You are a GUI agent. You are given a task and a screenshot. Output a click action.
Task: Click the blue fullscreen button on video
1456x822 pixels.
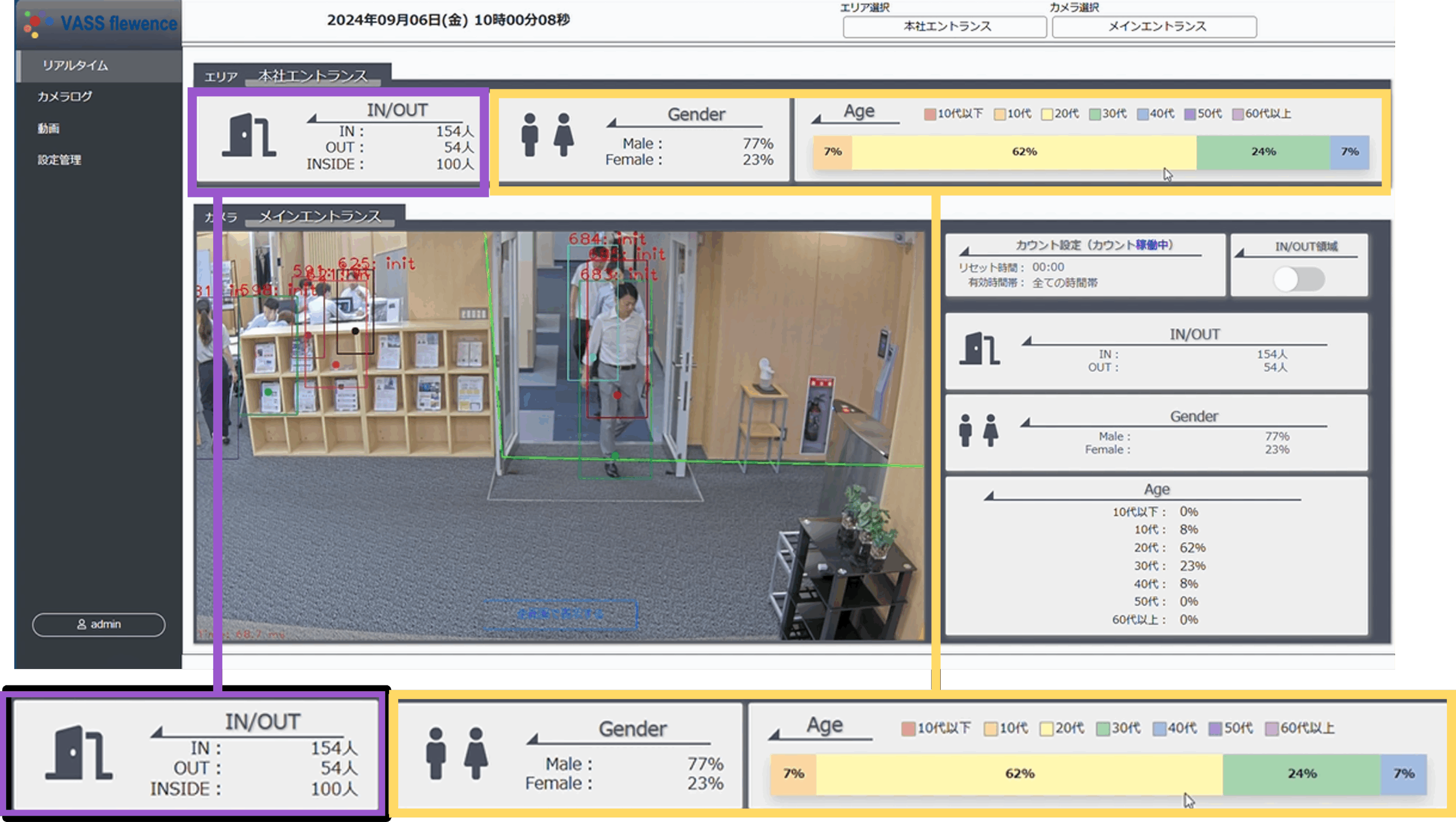pyautogui.click(x=560, y=614)
